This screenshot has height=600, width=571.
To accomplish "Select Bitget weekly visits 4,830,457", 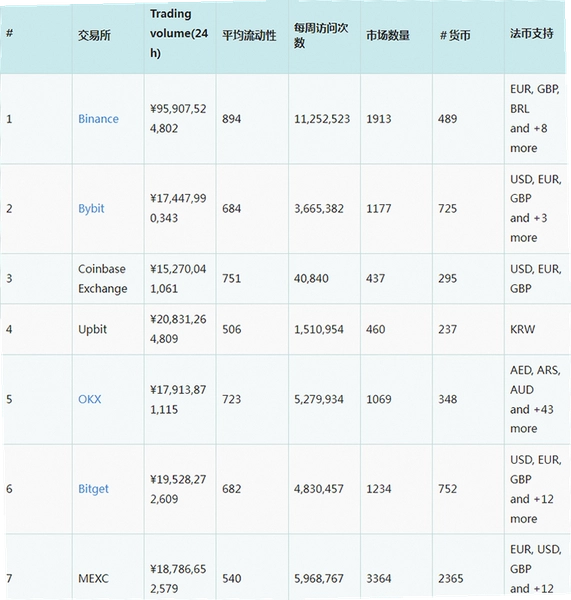I will click(x=319, y=489).
